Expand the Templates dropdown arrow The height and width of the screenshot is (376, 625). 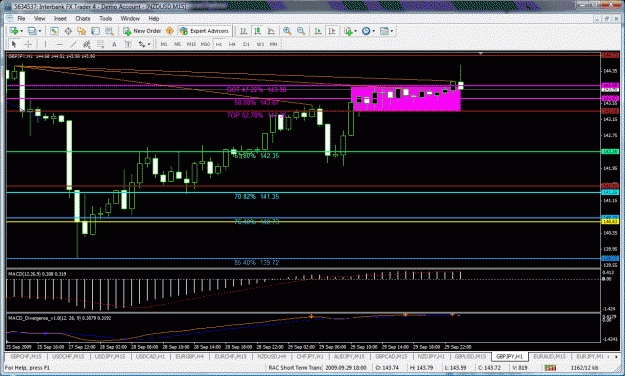392,31
